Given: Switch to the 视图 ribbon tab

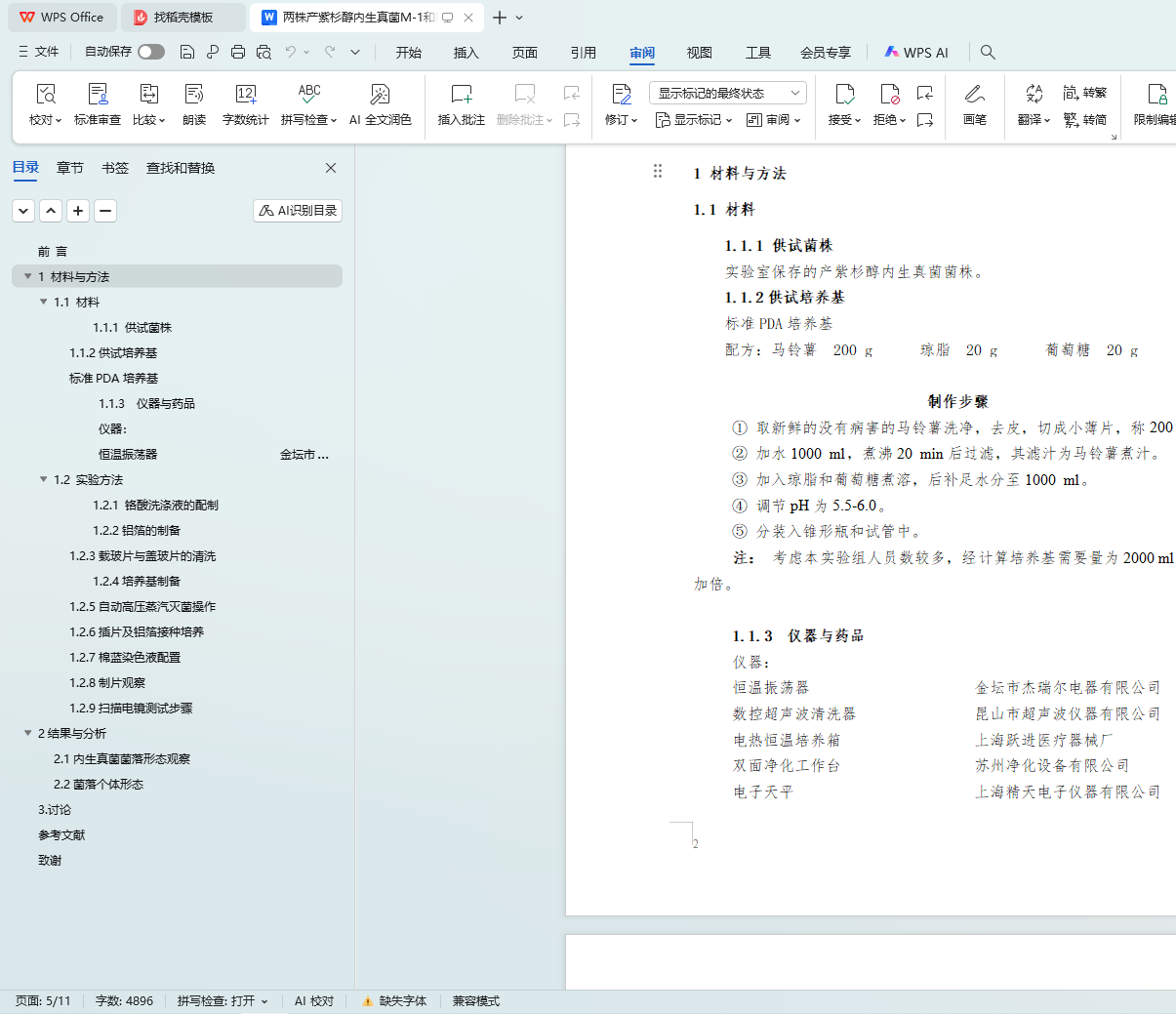Looking at the screenshot, I should tap(699, 53).
